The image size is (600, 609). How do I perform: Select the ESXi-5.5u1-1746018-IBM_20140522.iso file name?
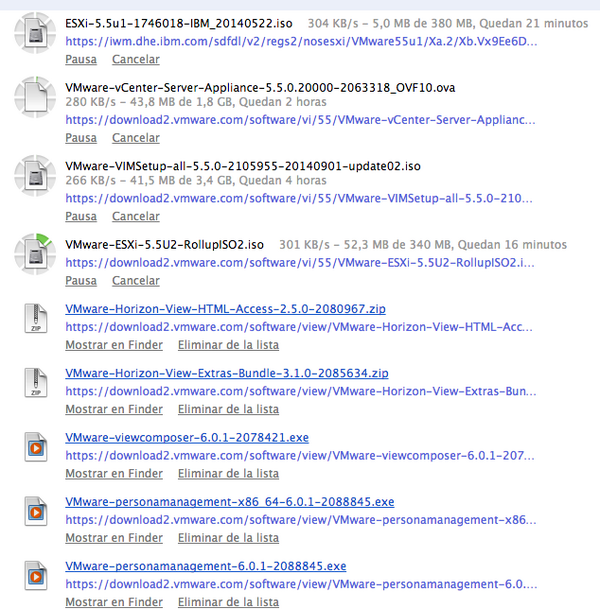[179, 24]
